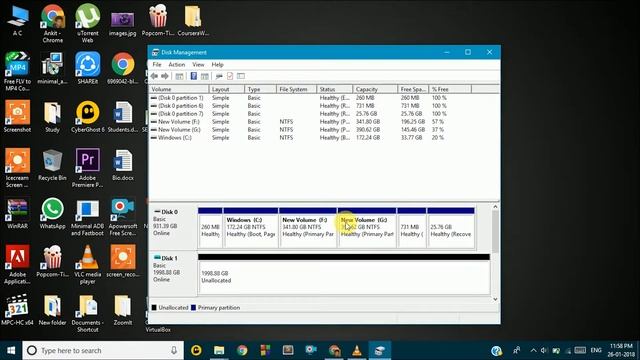Click the Forward arrow in Disk Management toolbar
Viewport: 640px width, 360px height.
point(165,76)
